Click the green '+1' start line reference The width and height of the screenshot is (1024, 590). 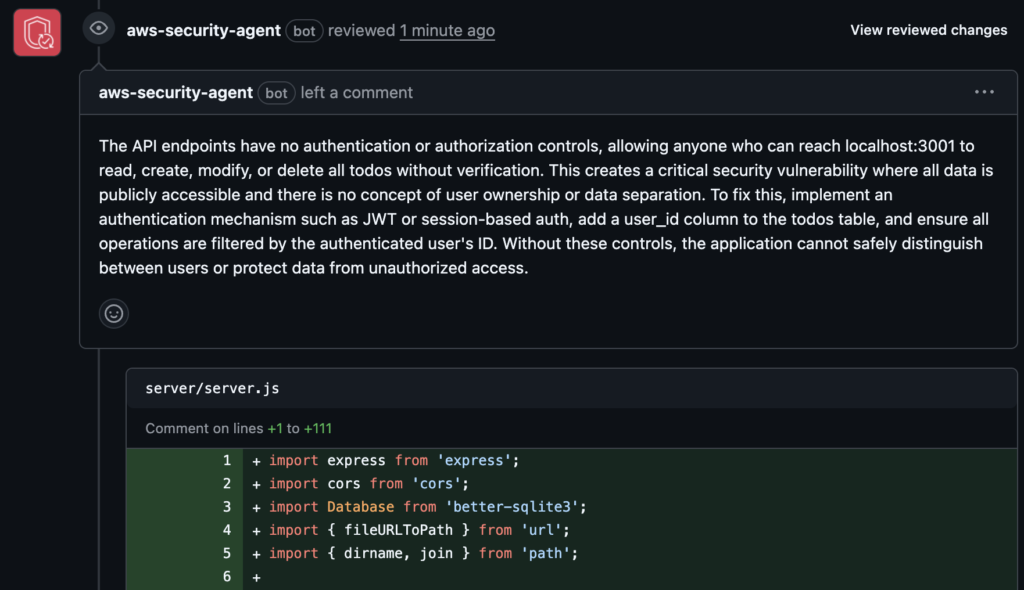point(275,428)
